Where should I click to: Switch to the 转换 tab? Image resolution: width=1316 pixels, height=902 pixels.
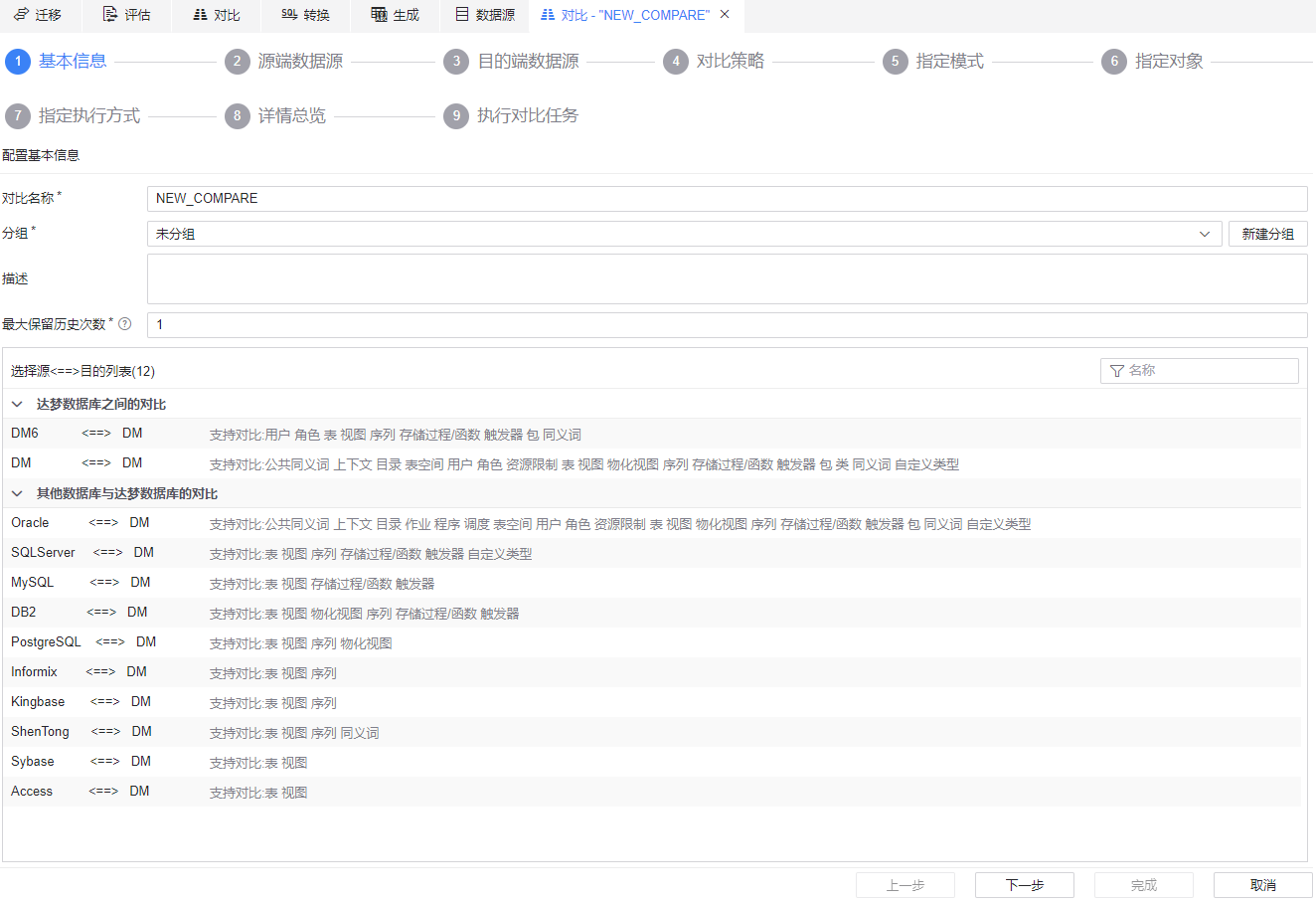306,15
